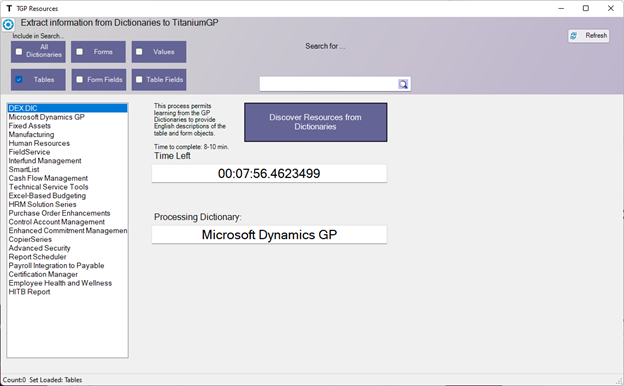Click the Refresh button
Screen dimensions: 624x386
[588, 36]
